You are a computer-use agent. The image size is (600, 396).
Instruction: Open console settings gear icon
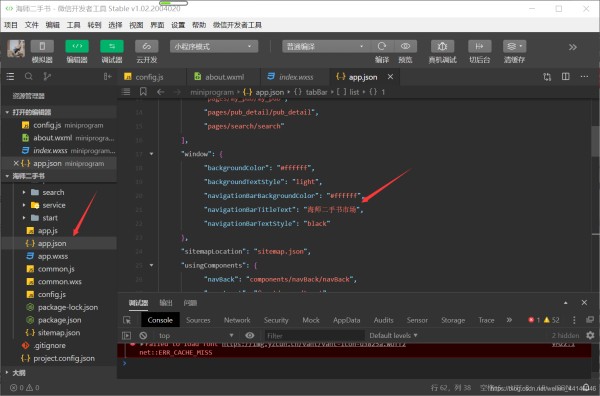pyautogui.click(x=590, y=335)
